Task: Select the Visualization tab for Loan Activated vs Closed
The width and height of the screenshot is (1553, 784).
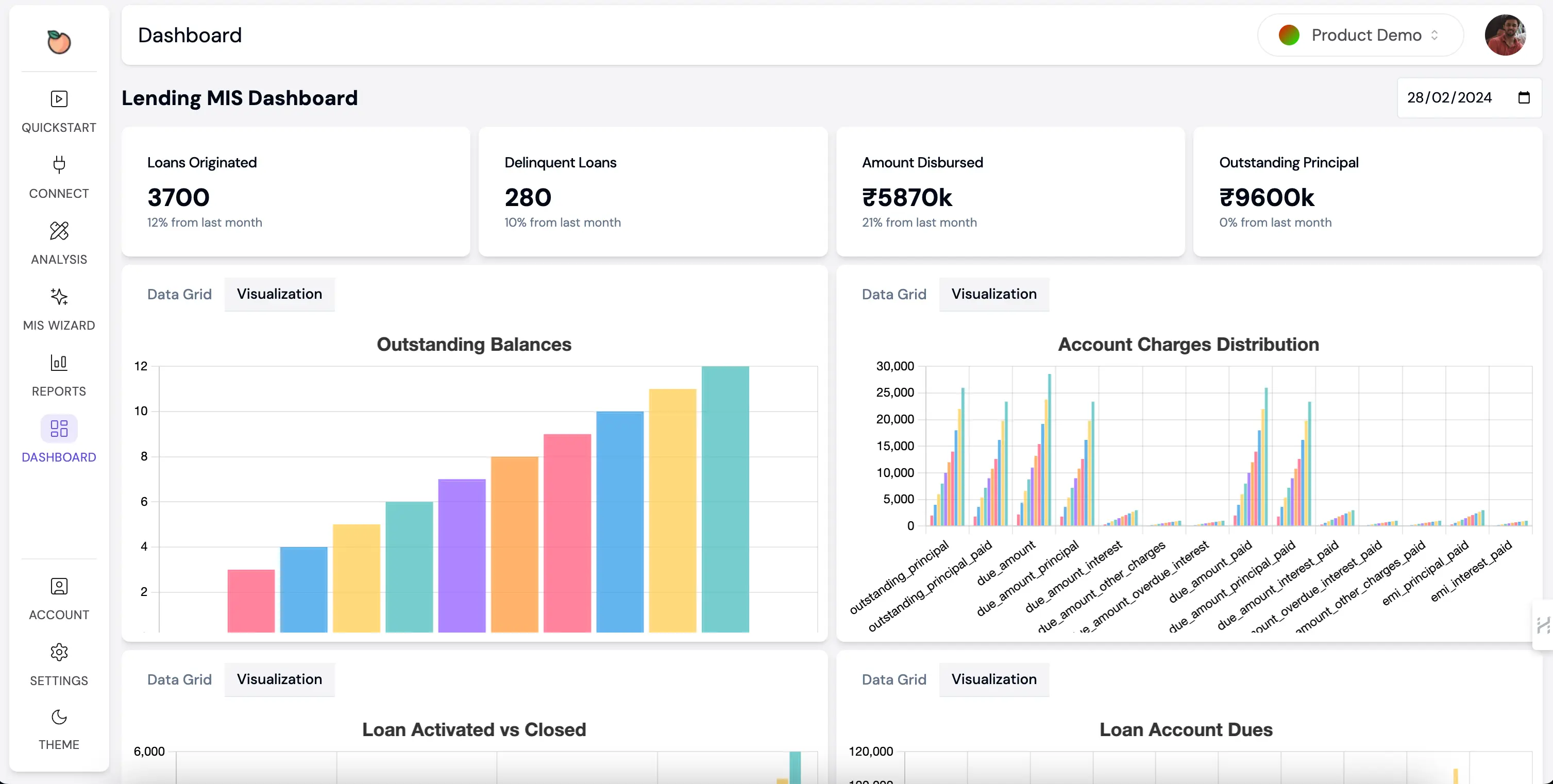Action: pos(279,679)
